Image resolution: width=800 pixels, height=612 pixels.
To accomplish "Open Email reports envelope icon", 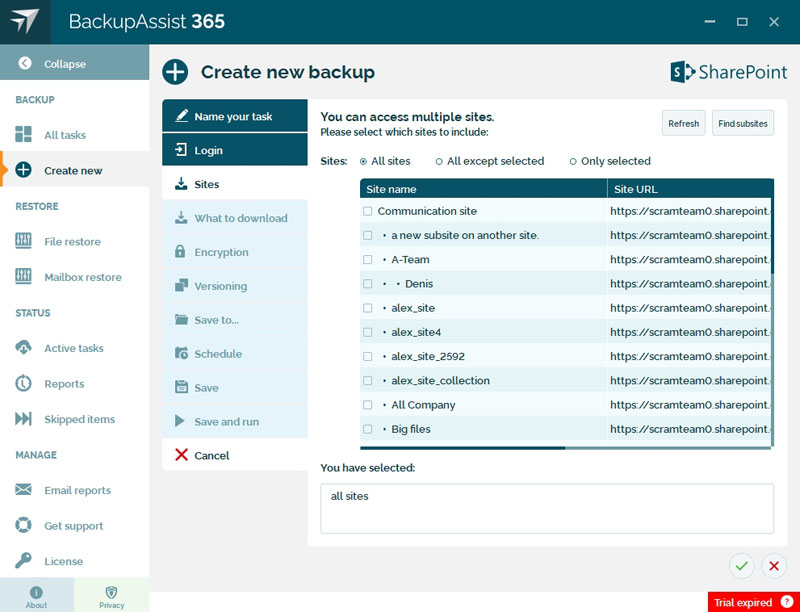I will [x=23, y=490].
